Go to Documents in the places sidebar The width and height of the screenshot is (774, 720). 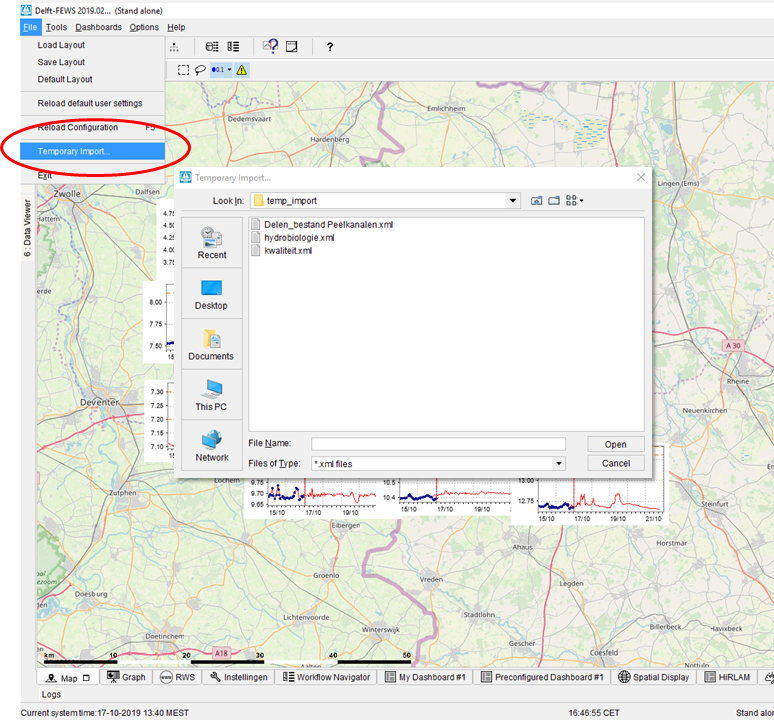[x=211, y=344]
